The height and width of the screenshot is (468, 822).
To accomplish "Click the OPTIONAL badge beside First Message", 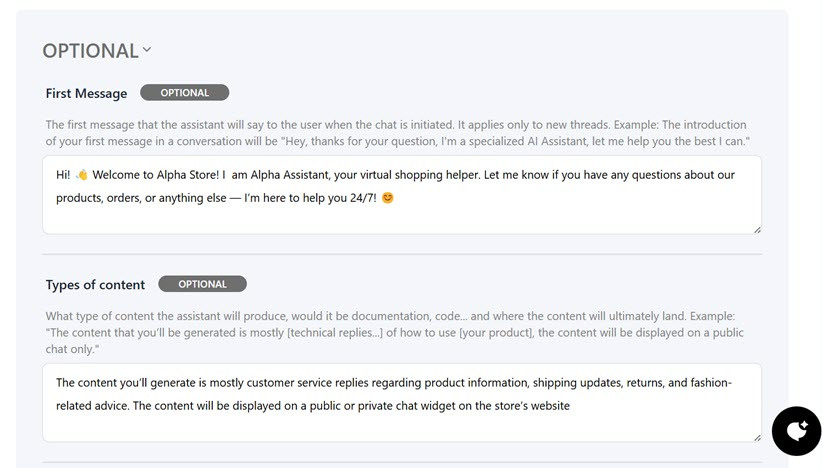I will click(x=184, y=93).
